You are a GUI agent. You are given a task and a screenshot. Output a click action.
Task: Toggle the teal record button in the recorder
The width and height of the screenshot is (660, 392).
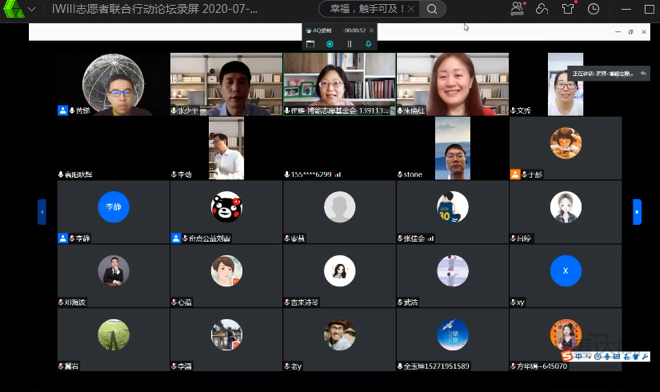click(x=330, y=44)
